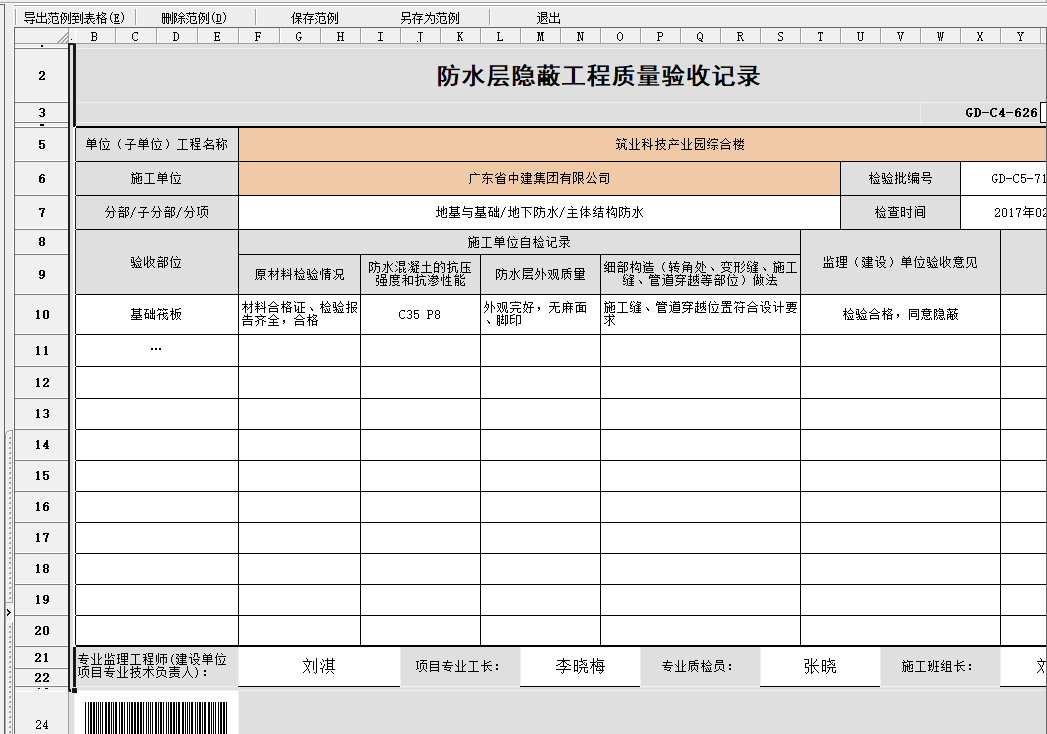
Task: Select column B header
Action: [x=94, y=37]
